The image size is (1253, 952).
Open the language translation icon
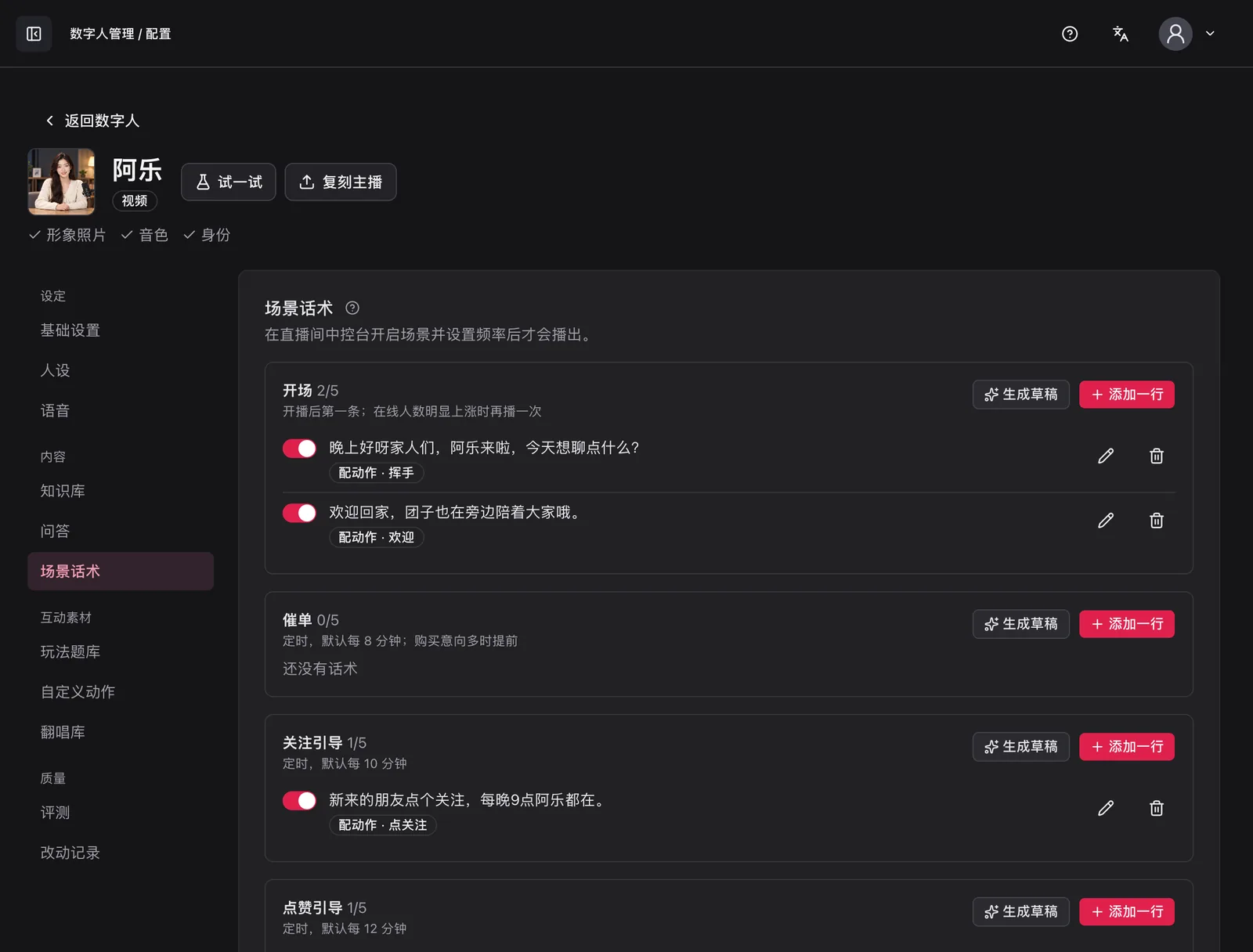tap(1121, 34)
